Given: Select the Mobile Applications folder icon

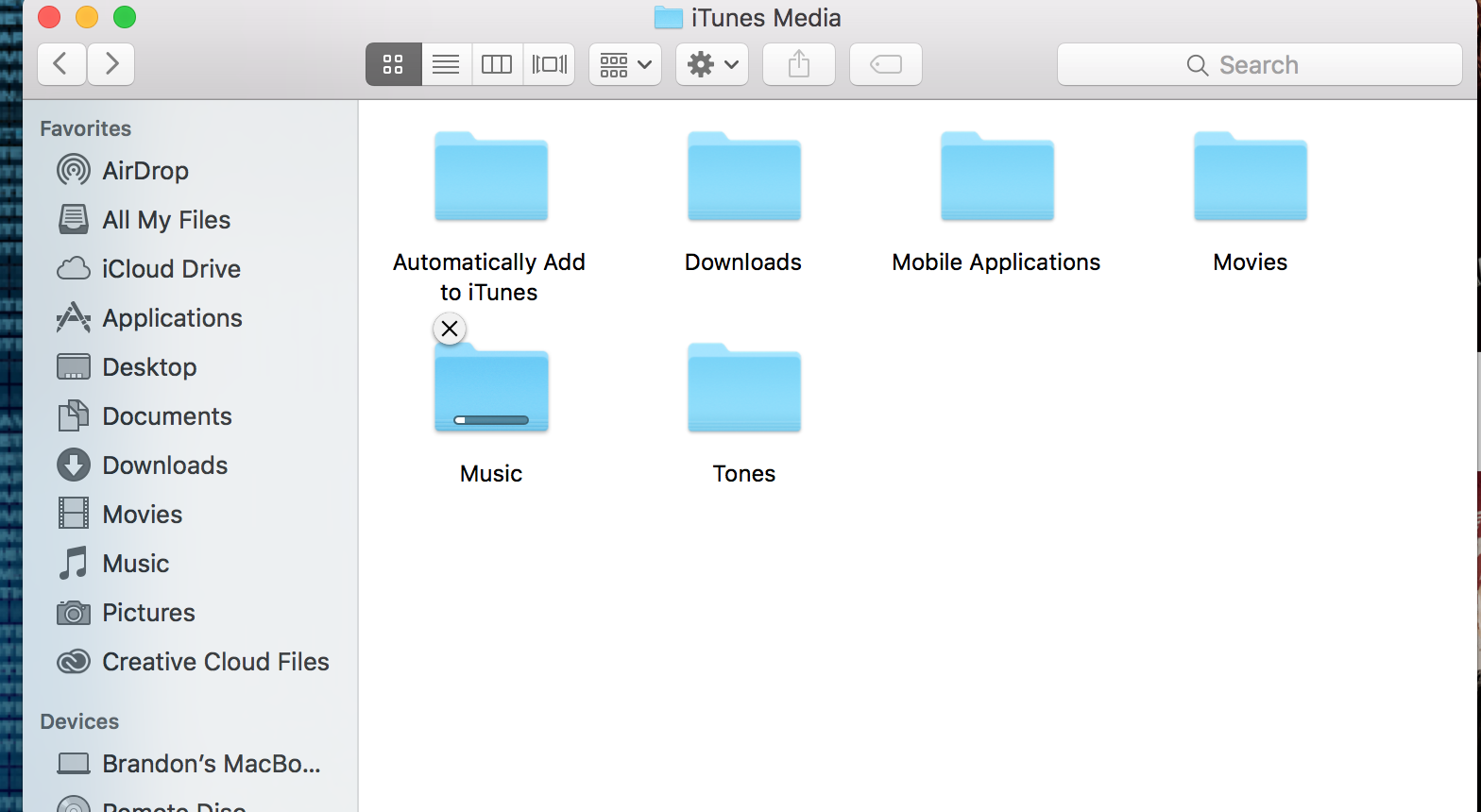Looking at the screenshot, I should coord(997,177).
